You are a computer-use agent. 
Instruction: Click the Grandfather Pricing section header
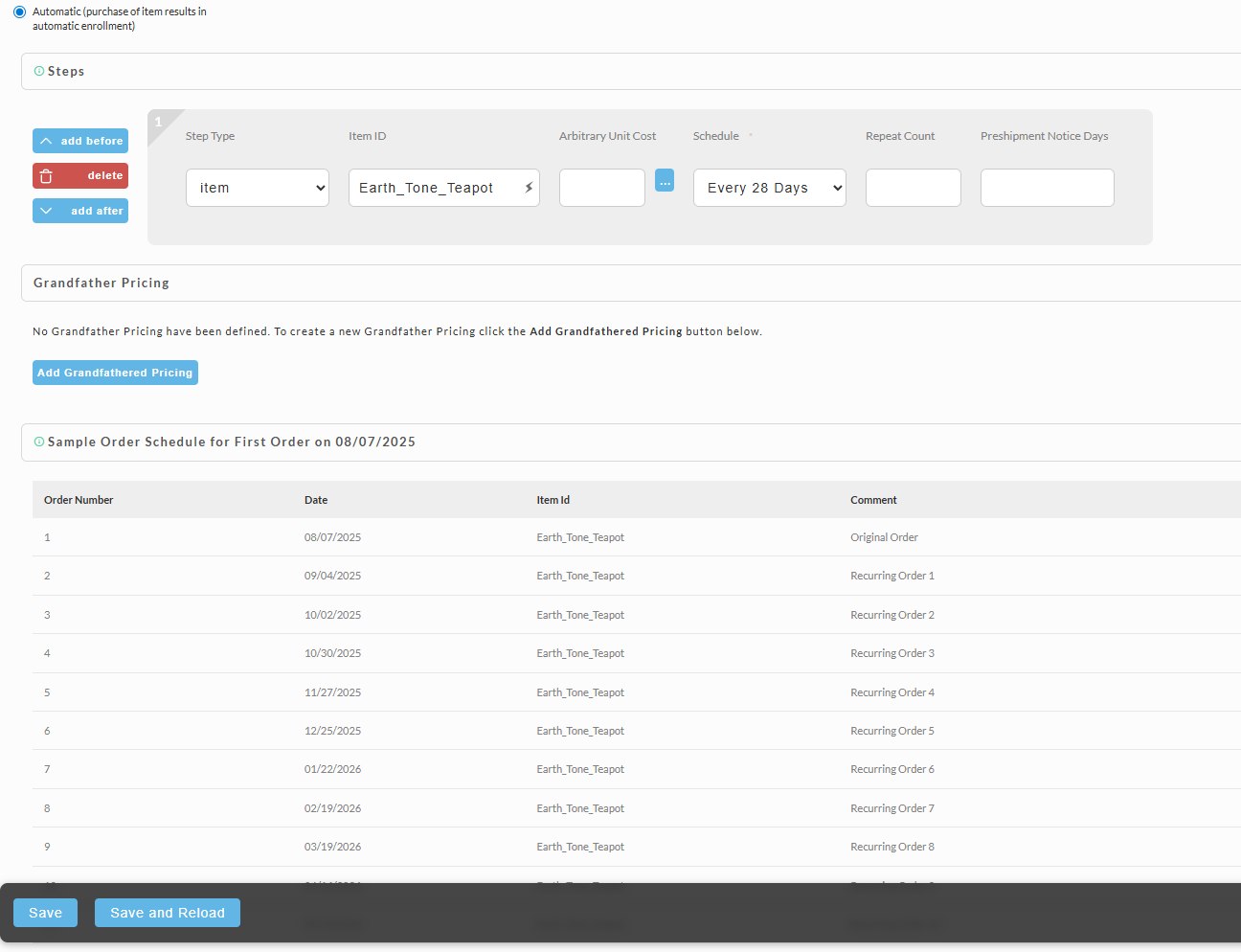tap(102, 283)
